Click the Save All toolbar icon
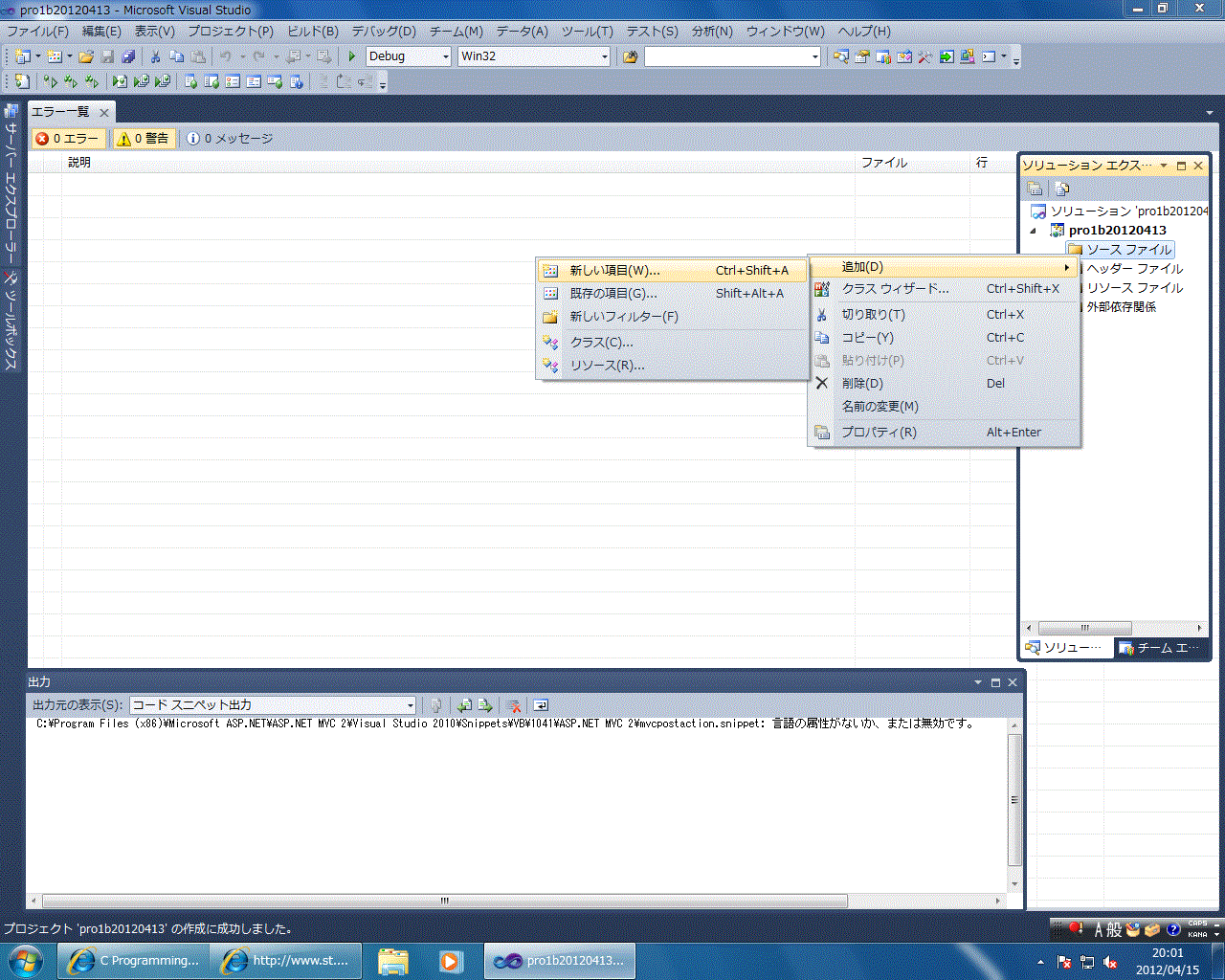The image size is (1225, 980). click(x=128, y=56)
